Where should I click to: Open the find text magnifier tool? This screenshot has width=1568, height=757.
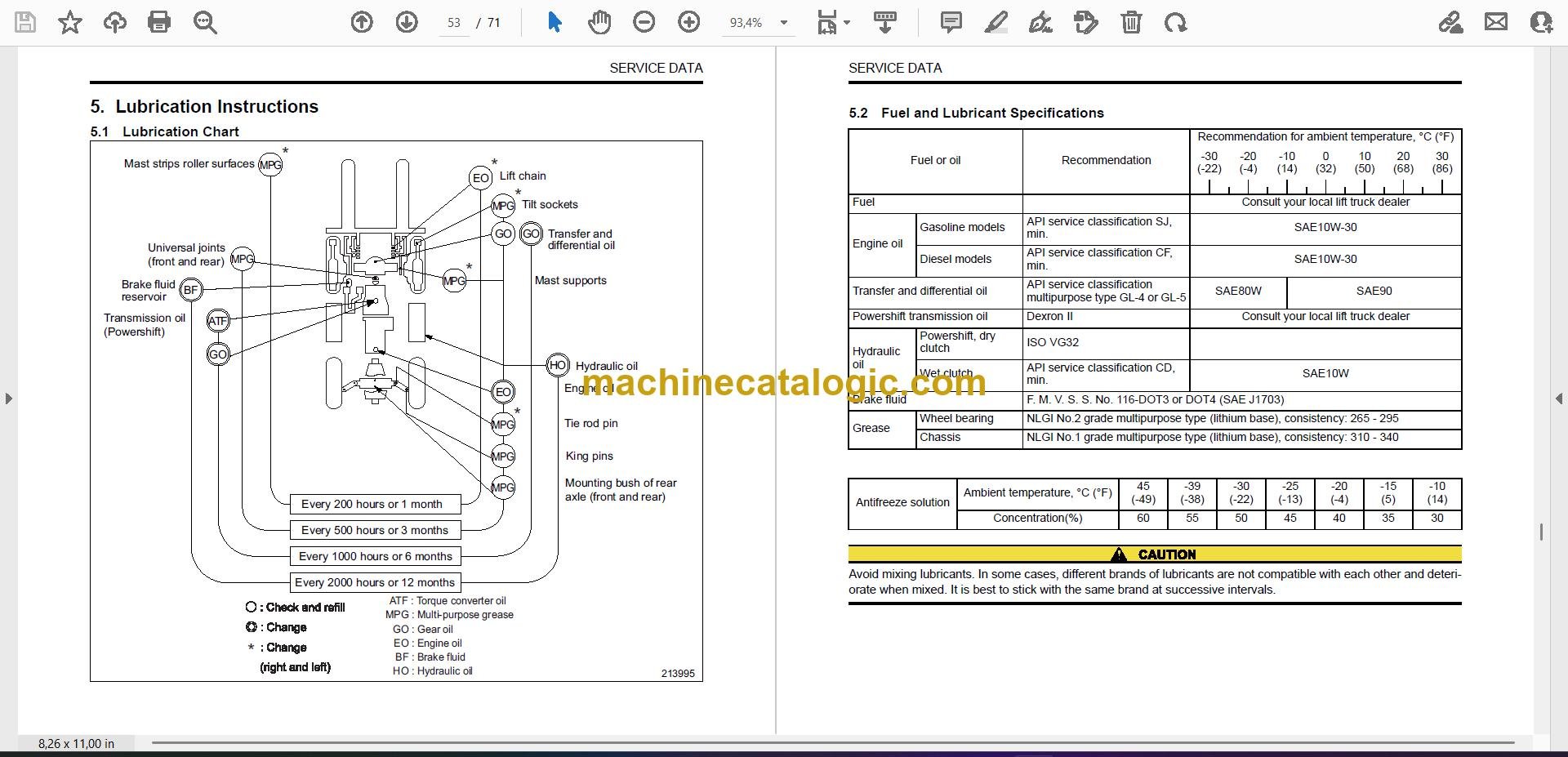point(204,23)
